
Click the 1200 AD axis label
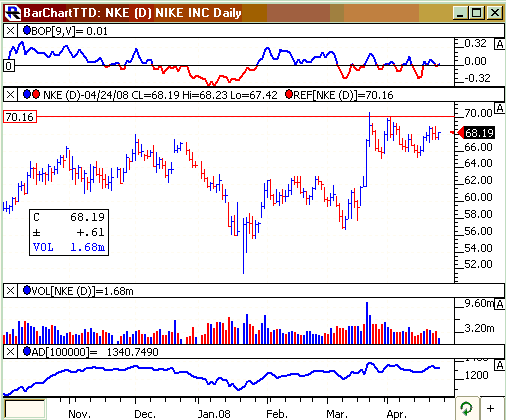tap(477, 375)
